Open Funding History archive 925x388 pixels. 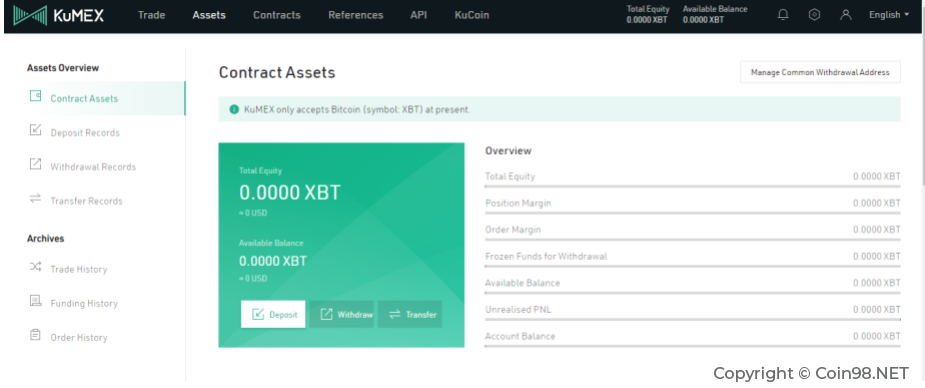[x=84, y=304]
